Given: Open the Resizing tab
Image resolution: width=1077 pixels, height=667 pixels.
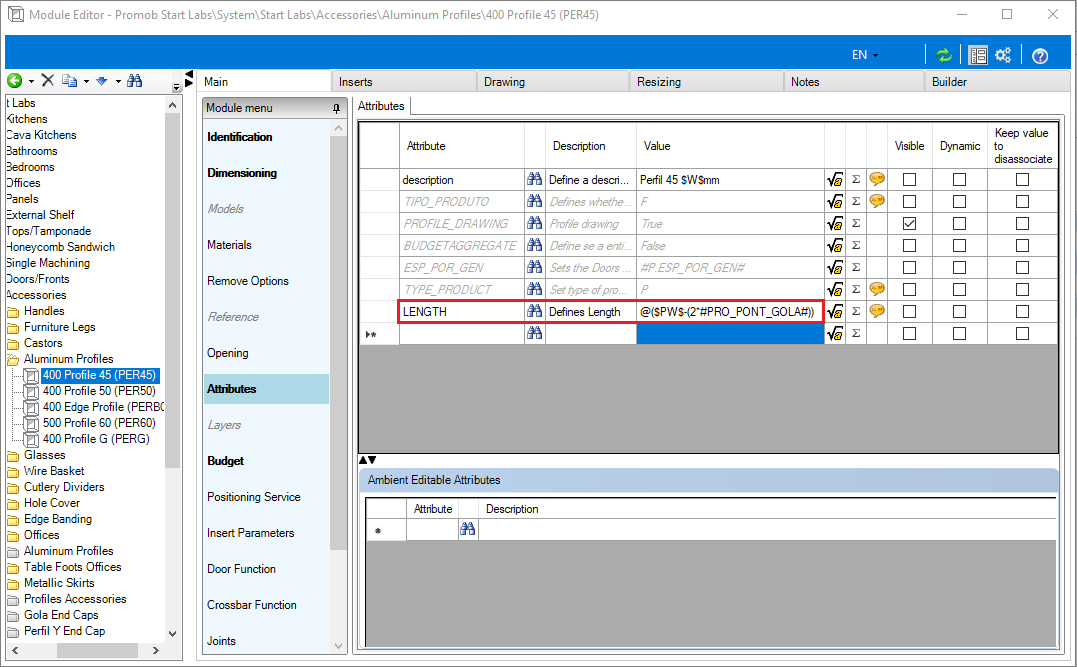Looking at the screenshot, I should coord(659,82).
